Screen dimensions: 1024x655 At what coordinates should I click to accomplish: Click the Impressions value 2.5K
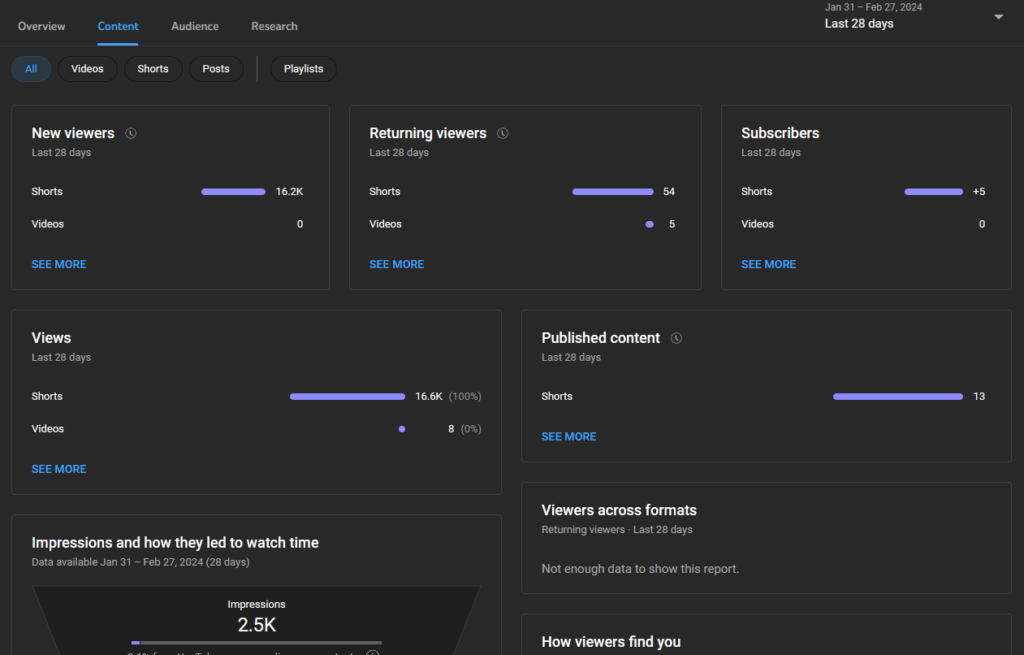[x=256, y=625]
